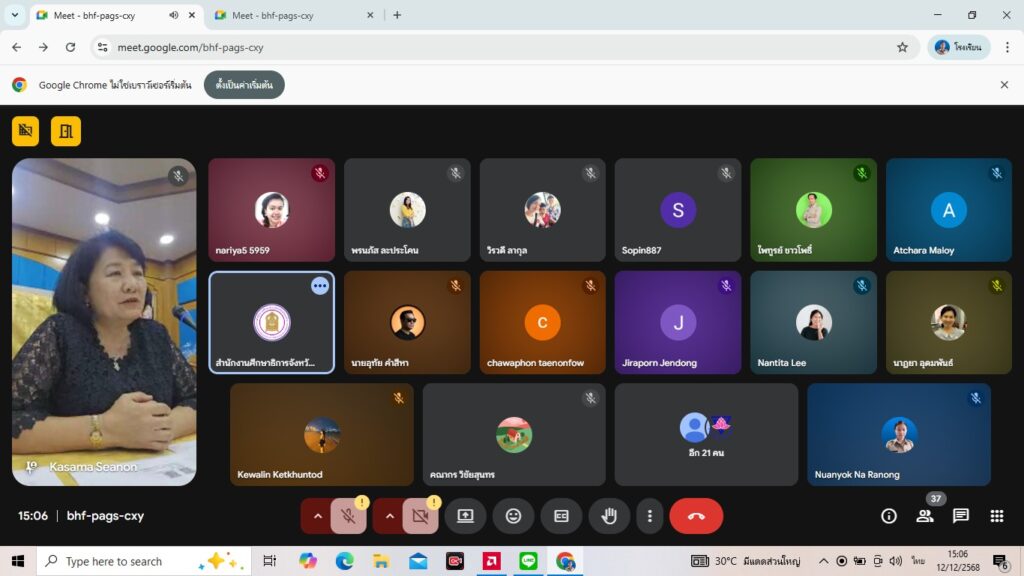Click the red leave call button

(x=696, y=516)
